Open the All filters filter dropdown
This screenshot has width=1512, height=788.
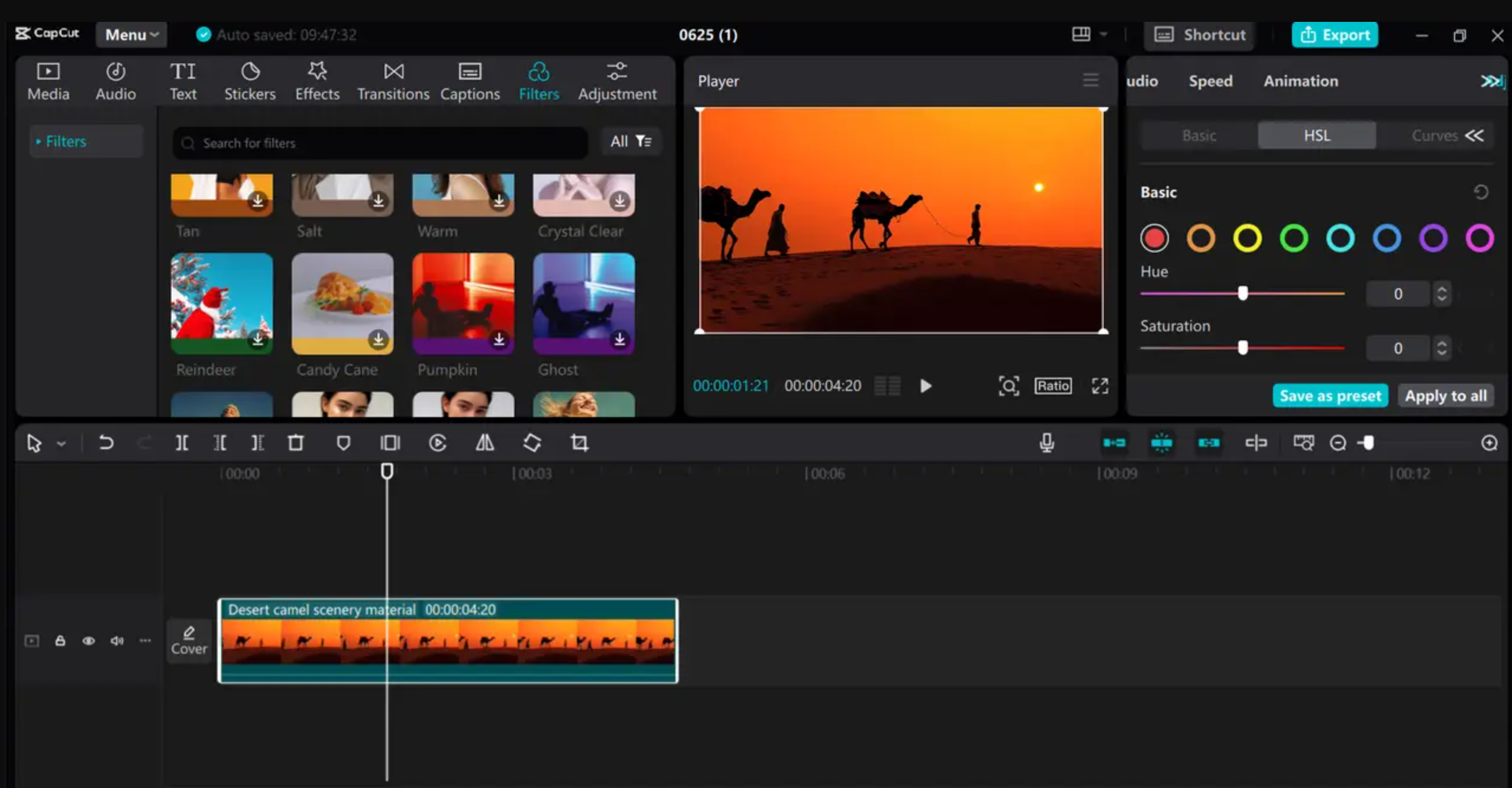630,141
